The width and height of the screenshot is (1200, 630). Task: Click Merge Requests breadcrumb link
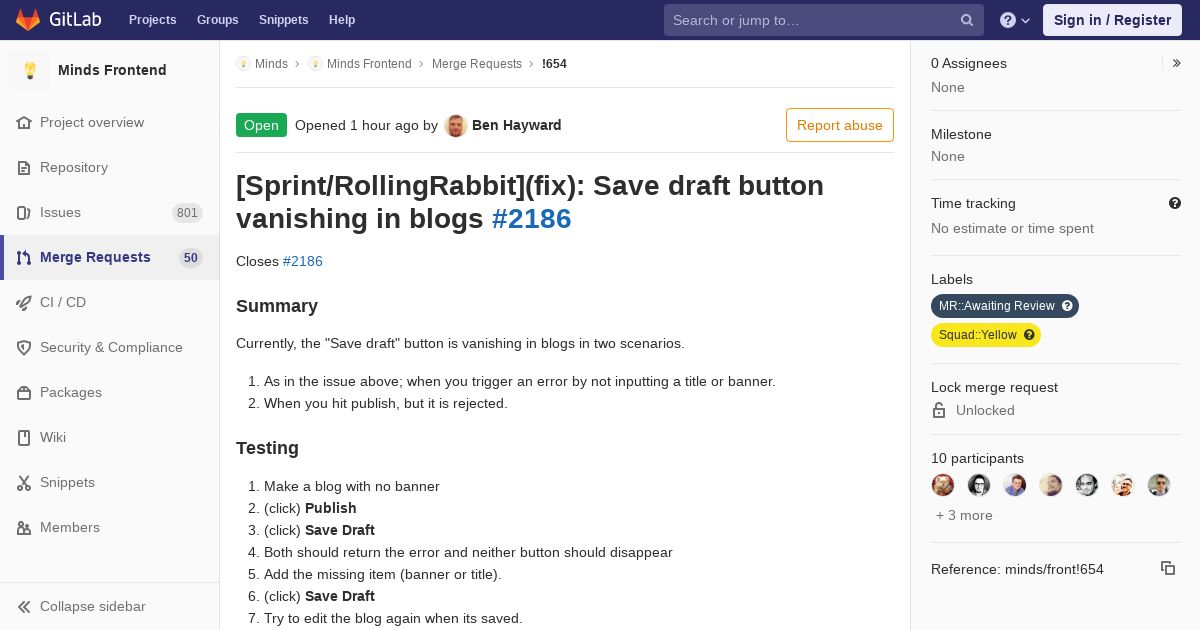[x=477, y=64]
